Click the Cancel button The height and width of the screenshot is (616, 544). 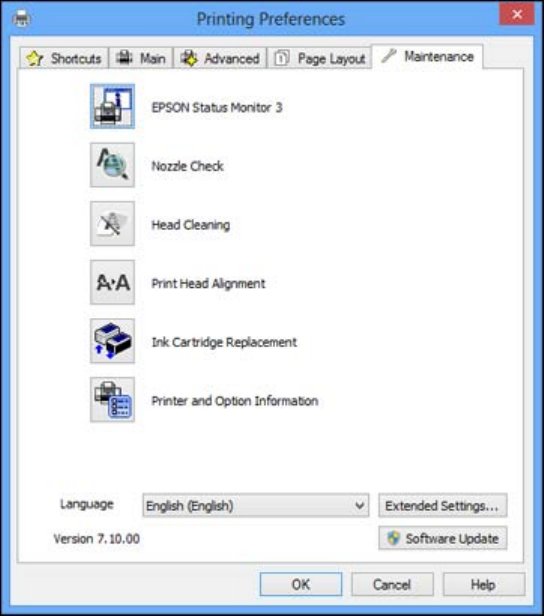click(392, 584)
